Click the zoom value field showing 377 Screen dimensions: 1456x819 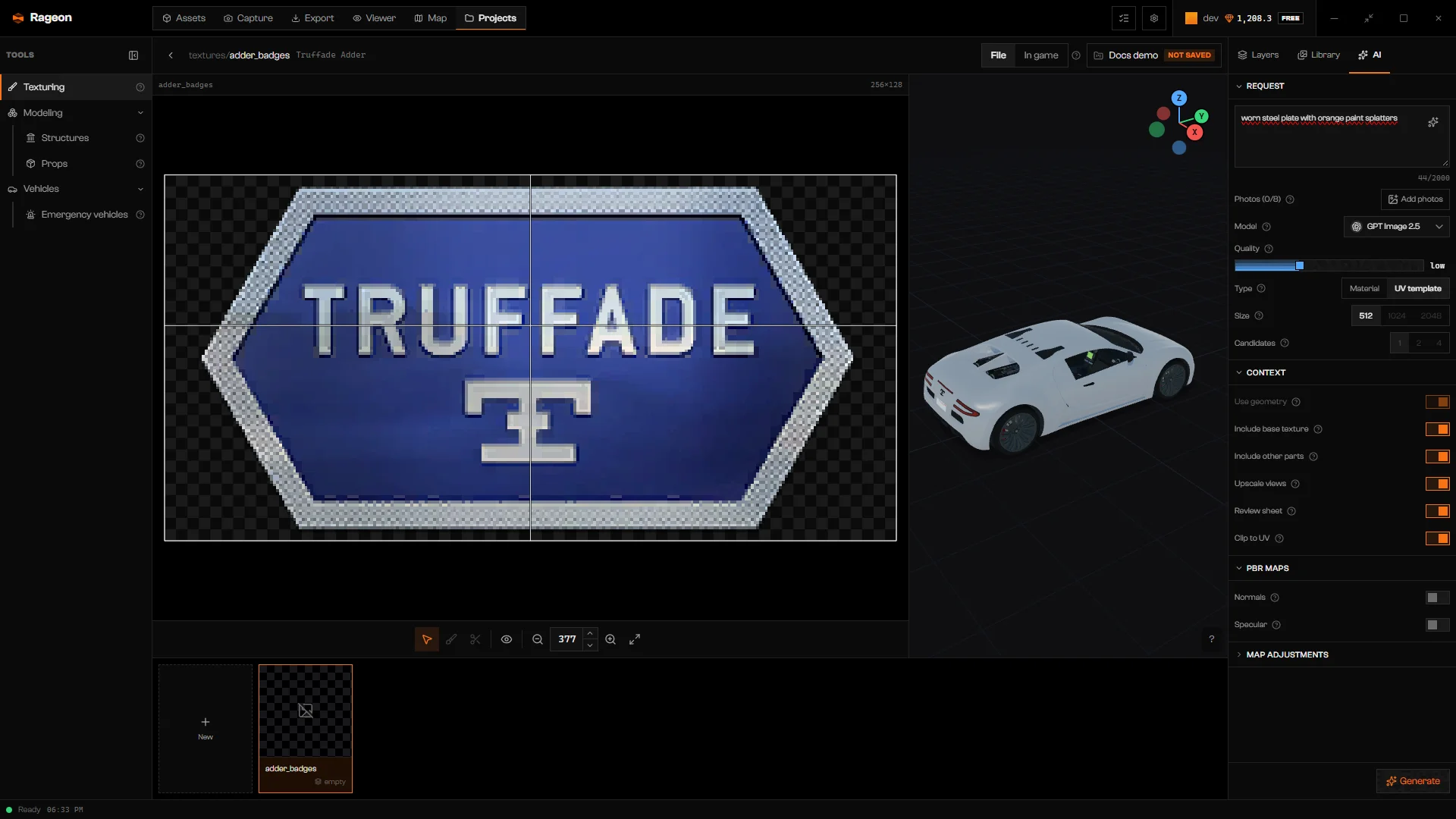click(x=567, y=639)
